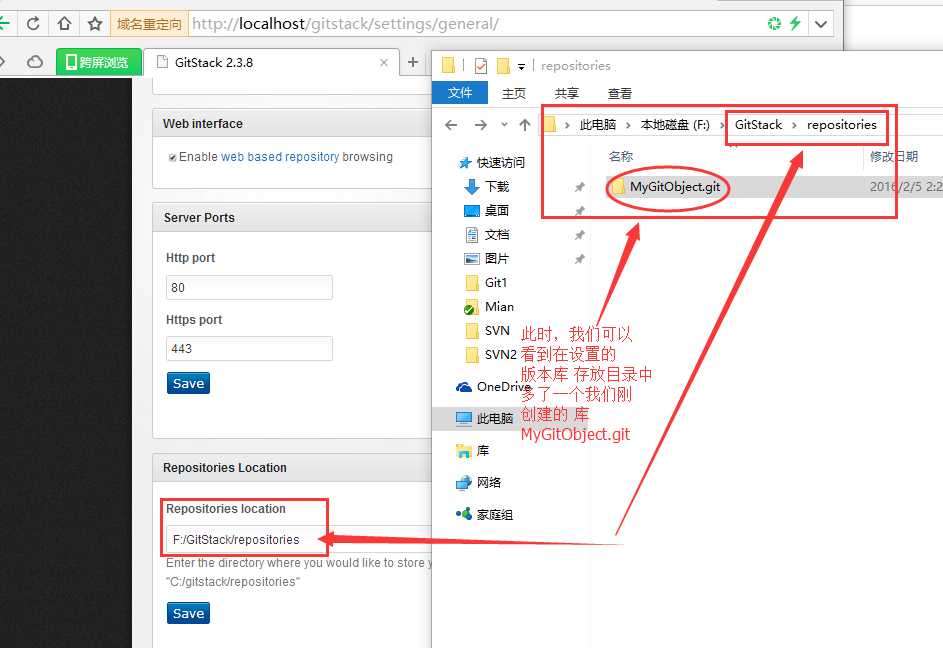This screenshot has height=648, width=943.
Task: Sort by the 名称 column header
Action: click(x=621, y=156)
